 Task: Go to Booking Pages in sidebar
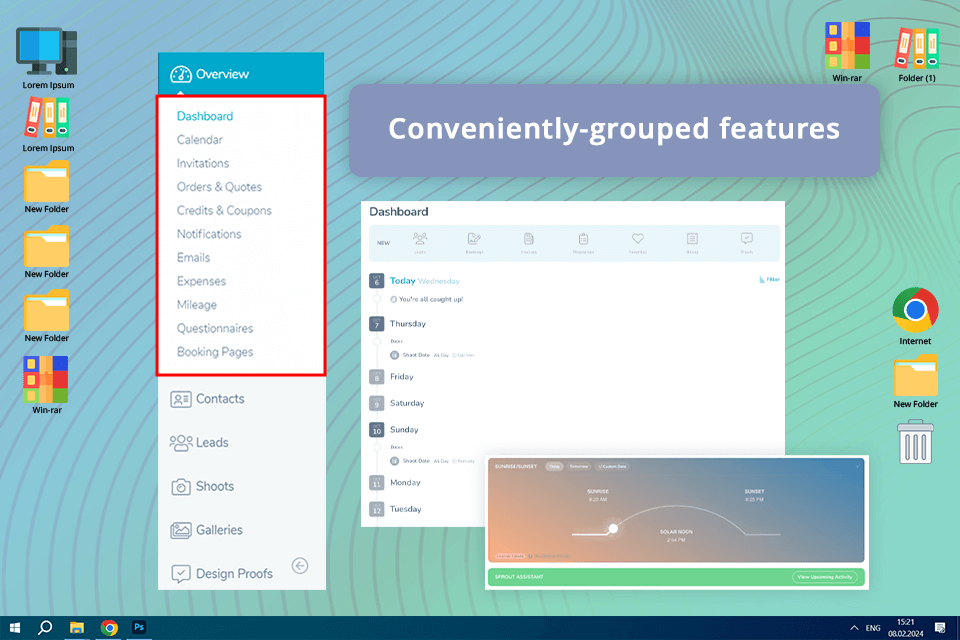coord(215,352)
